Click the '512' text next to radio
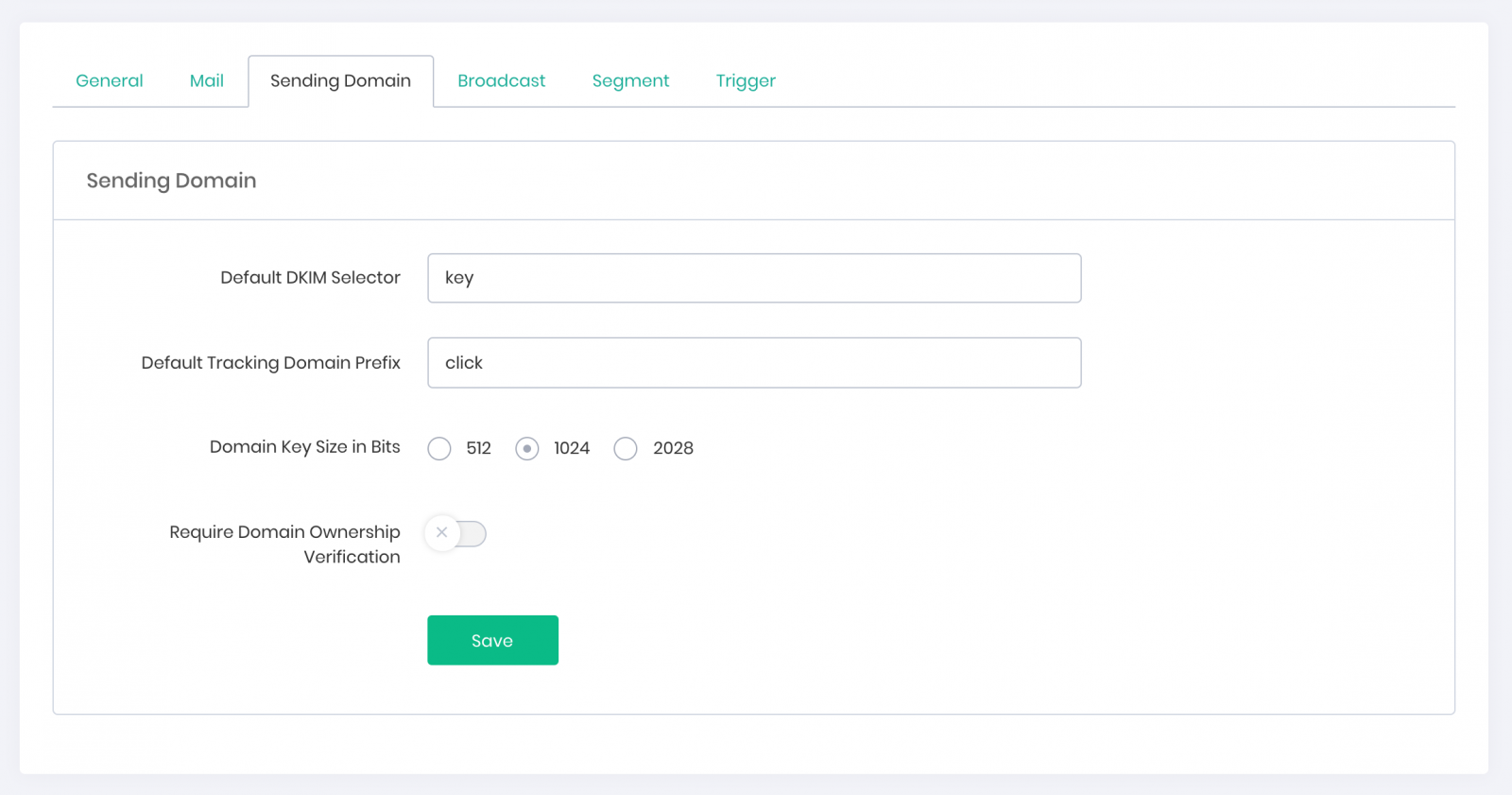 pos(478,448)
